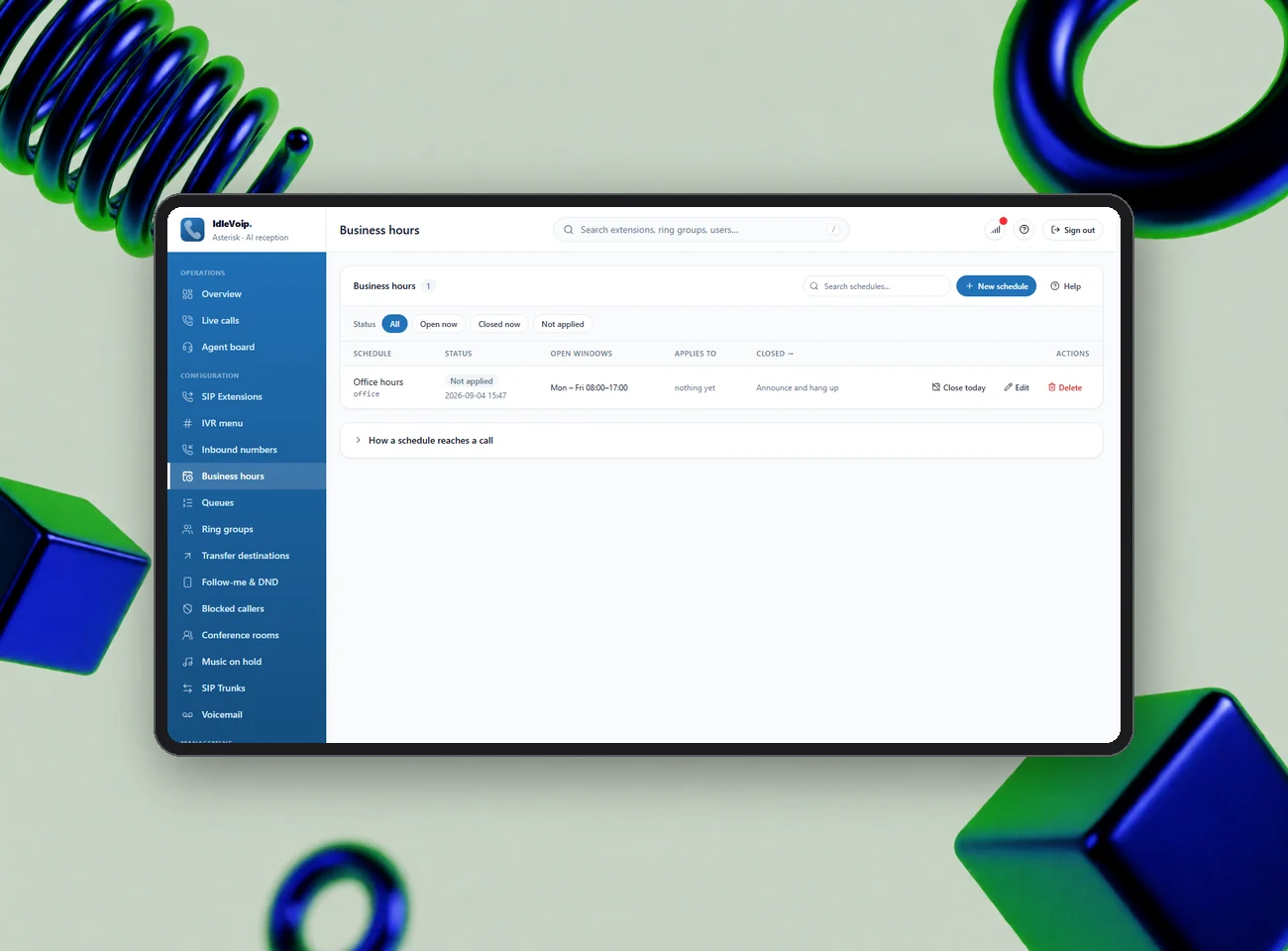Click the slash shortcut hint in search
The width and height of the screenshot is (1288, 951).
(833, 230)
